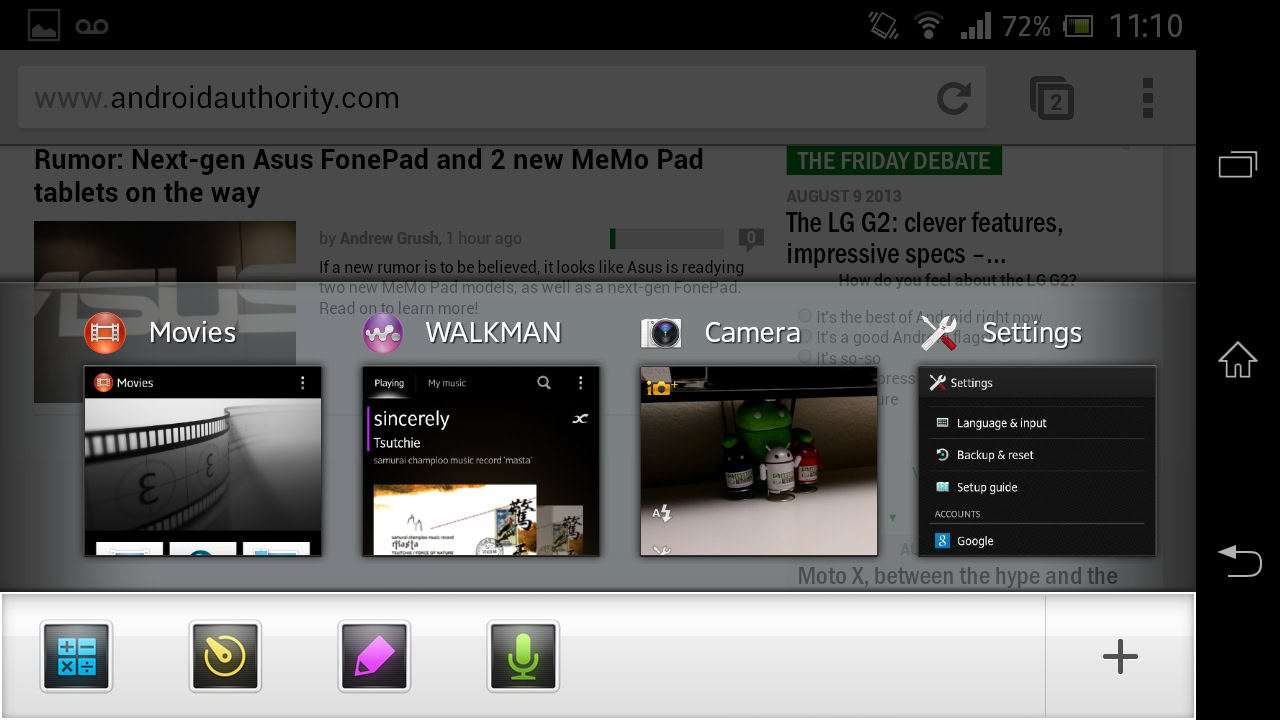Tap the battery status icon

1078,26
